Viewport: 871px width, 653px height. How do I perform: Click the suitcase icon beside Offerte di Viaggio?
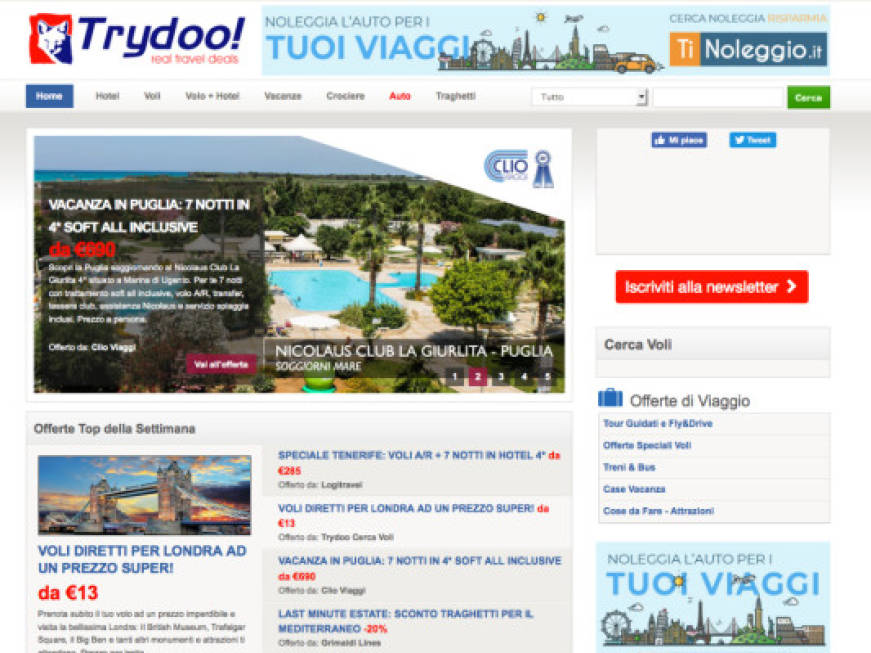point(610,398)
